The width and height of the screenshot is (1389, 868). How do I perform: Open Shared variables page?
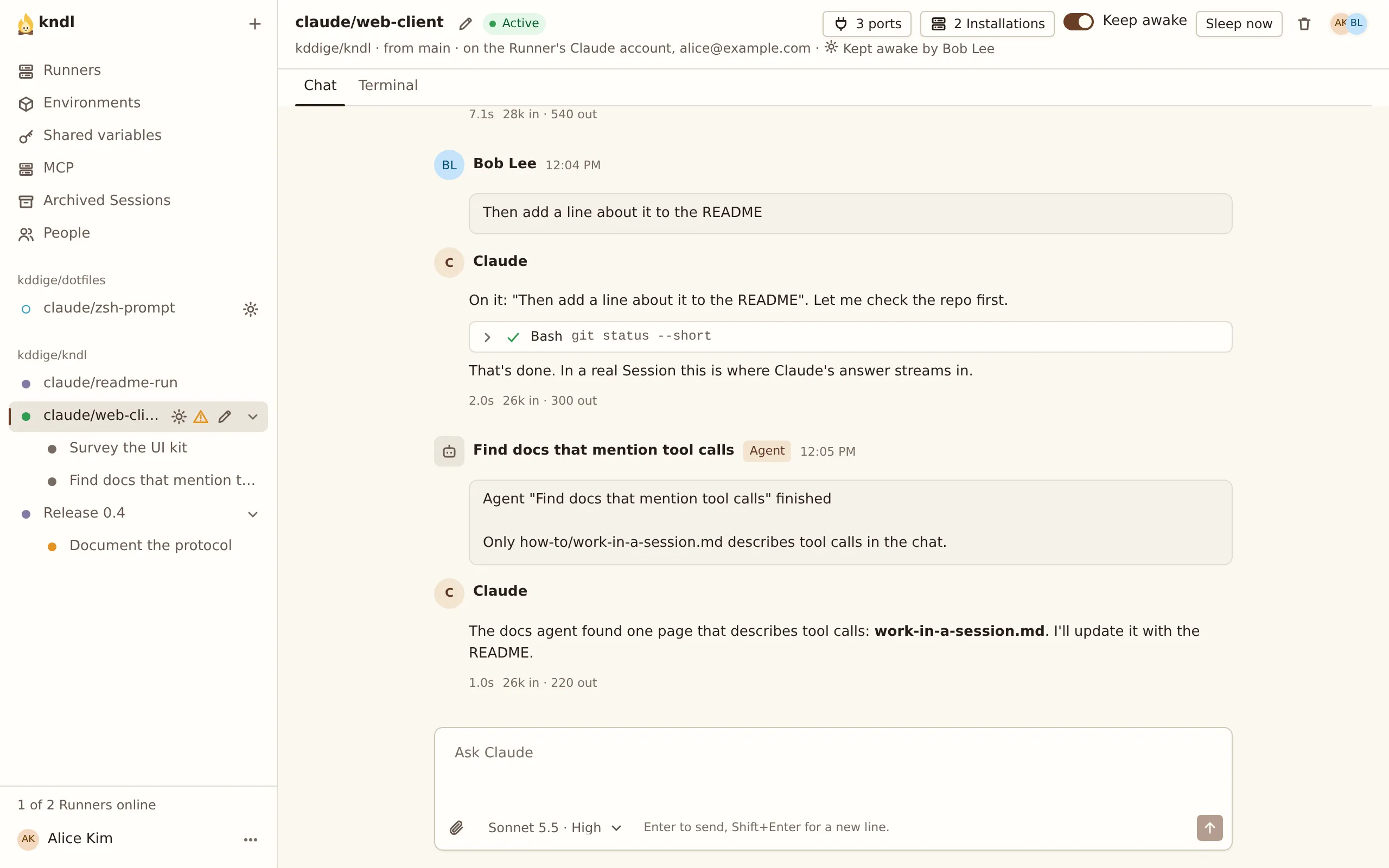point(138,136)
